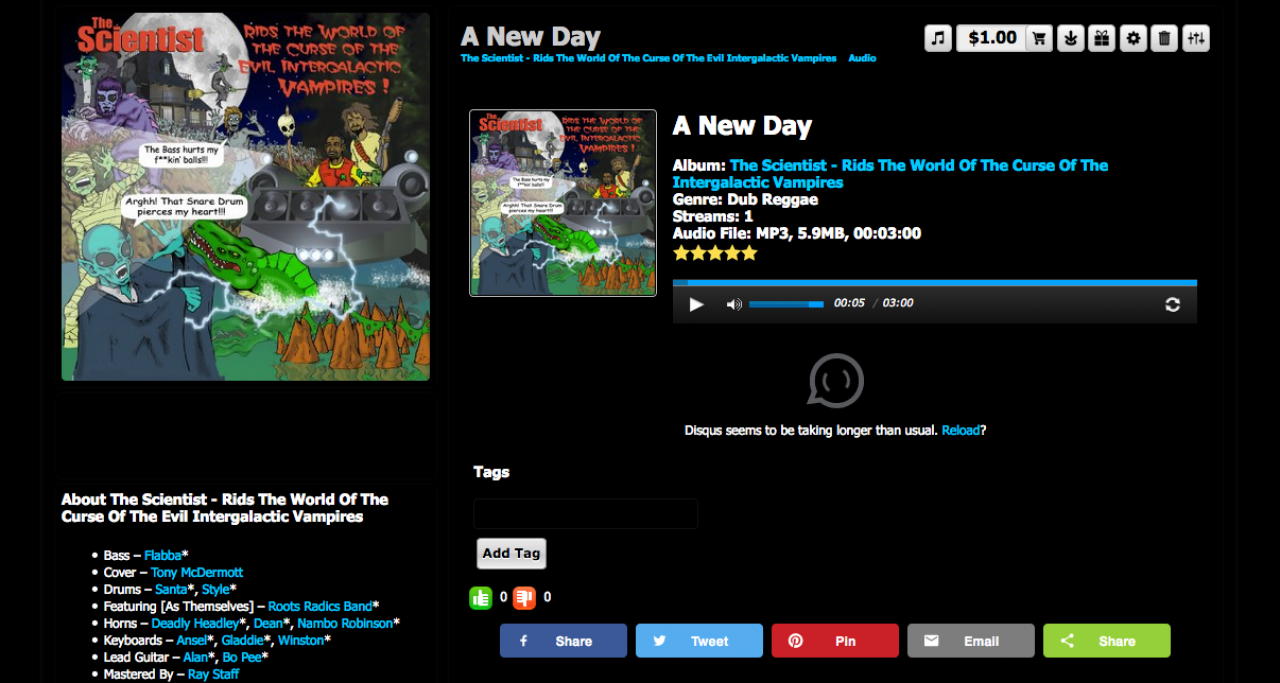Click the music note icon button
Screen dimensions: 1280x683
coord(938,38)
